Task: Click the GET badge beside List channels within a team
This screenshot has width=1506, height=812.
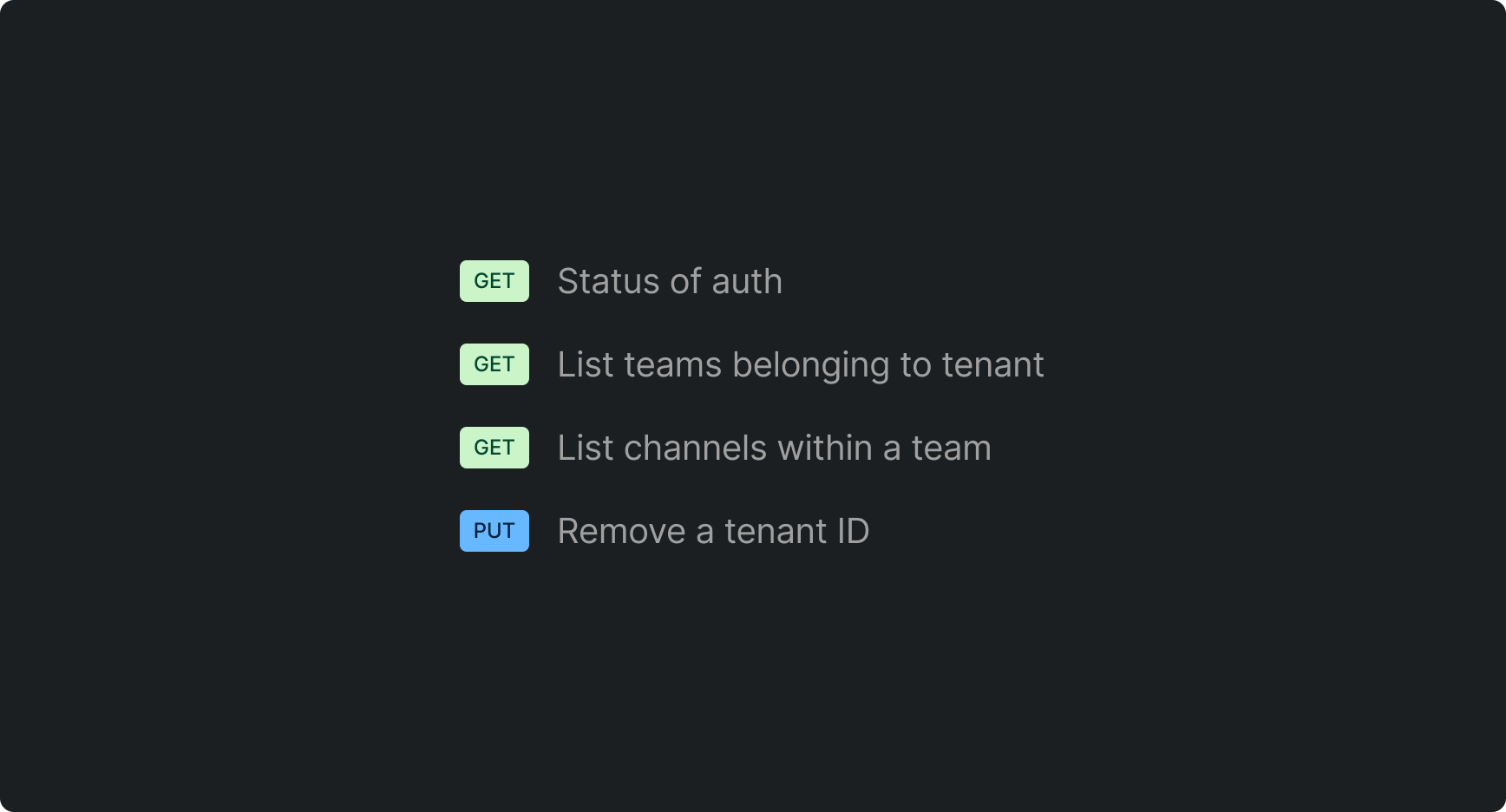Action: coord(494,447)
